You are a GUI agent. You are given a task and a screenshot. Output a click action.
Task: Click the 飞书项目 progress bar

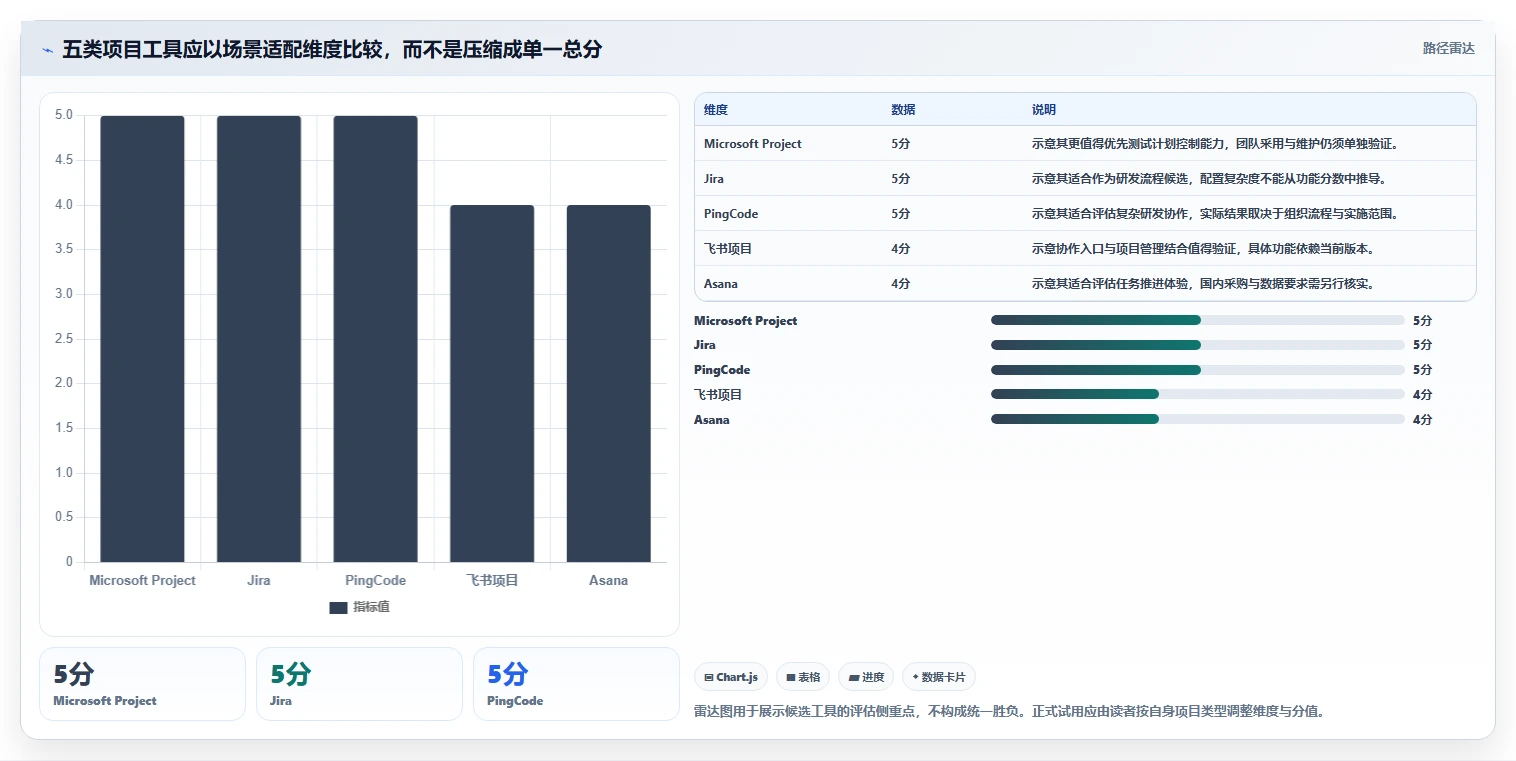click(1198, 394)
